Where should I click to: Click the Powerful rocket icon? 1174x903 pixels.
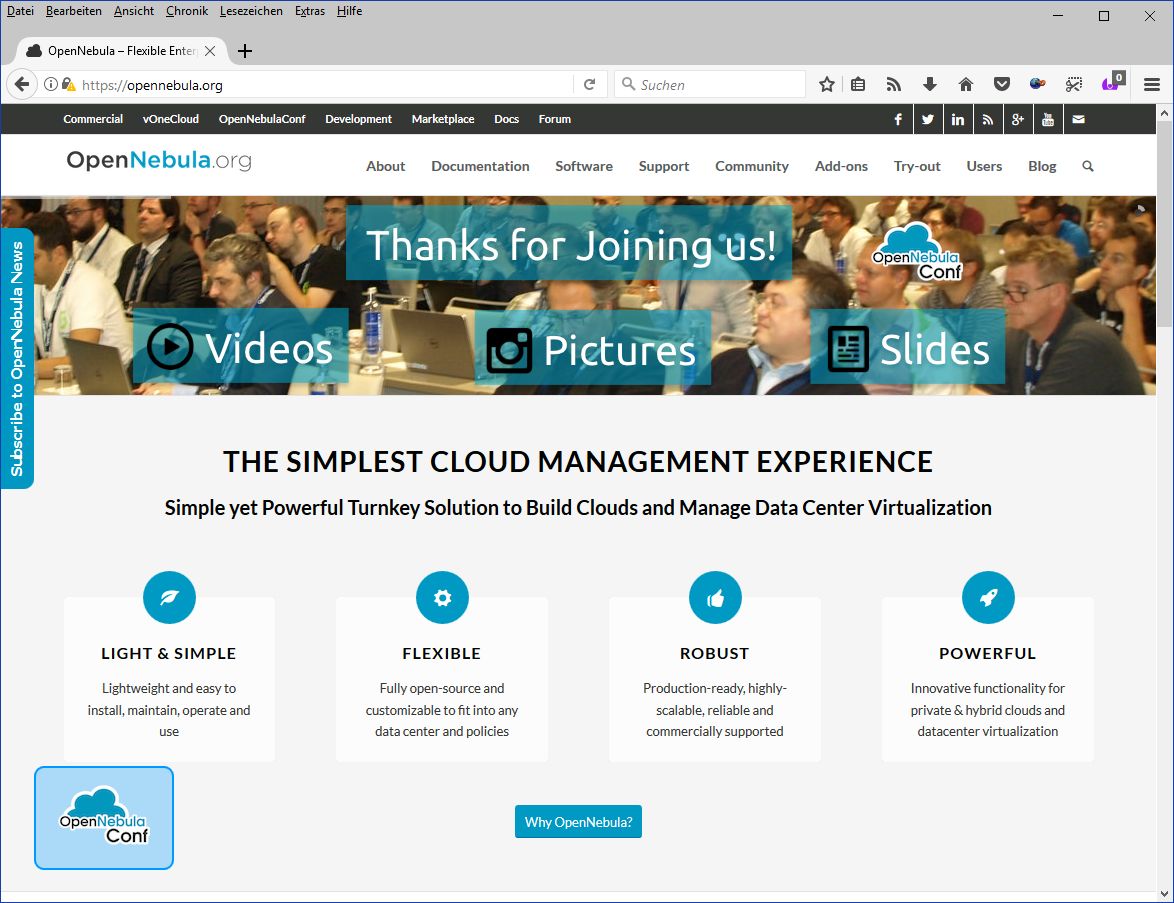[988, 598]
